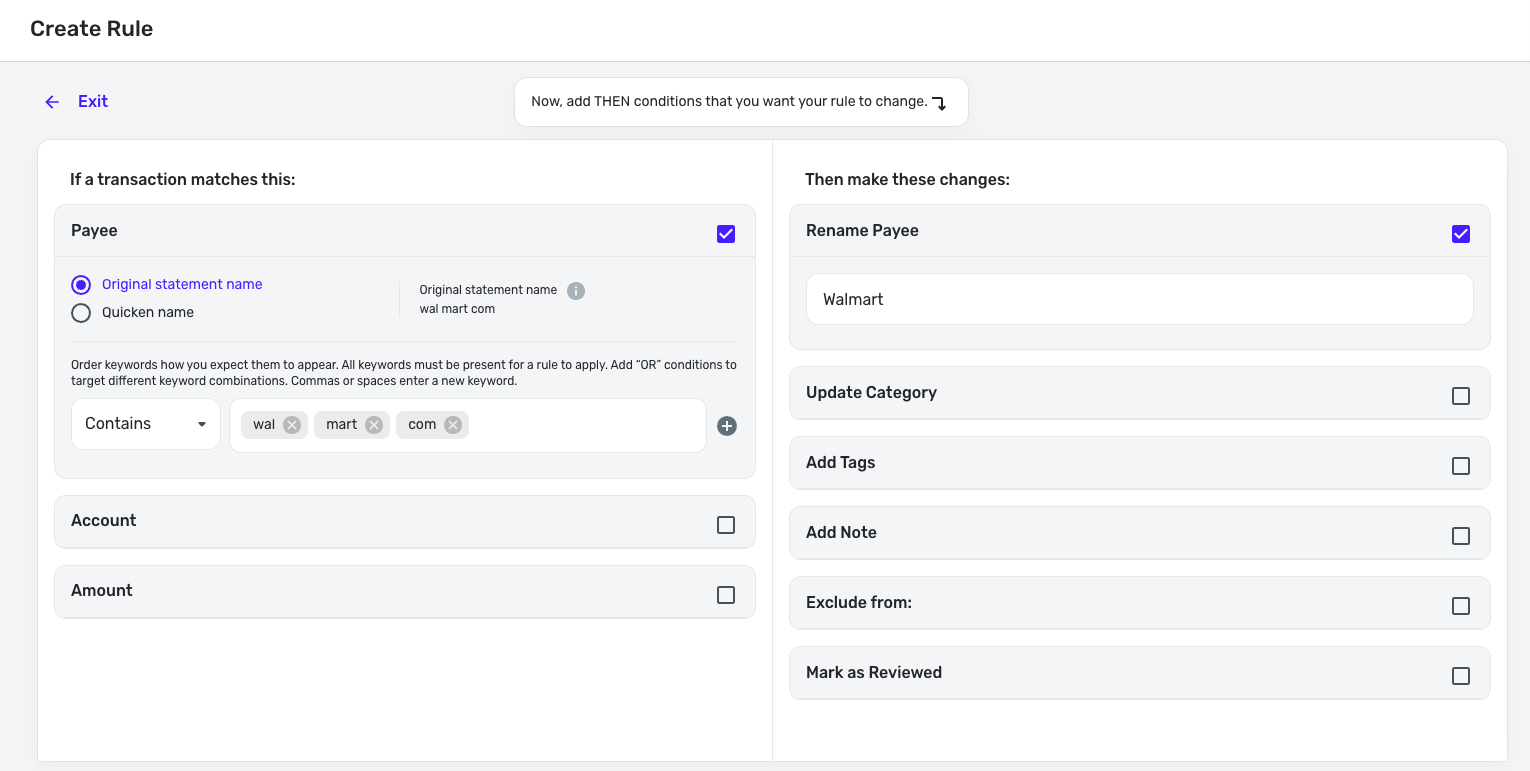Remove the "com" keyword chip
The image size is (1530, 771).
453,425
